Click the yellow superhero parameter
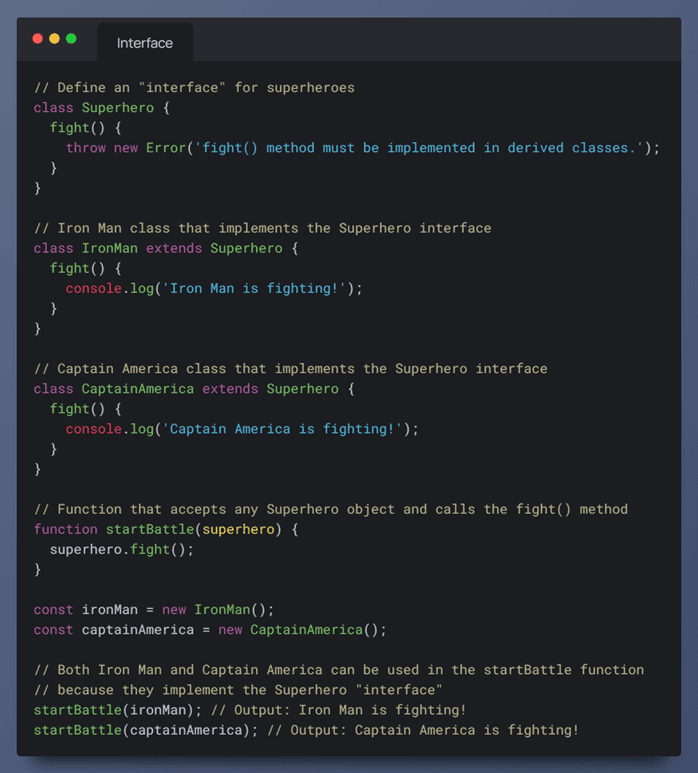The height and width of the screenshot is (773, 698). pyautogui.click(x=239, y=529)
